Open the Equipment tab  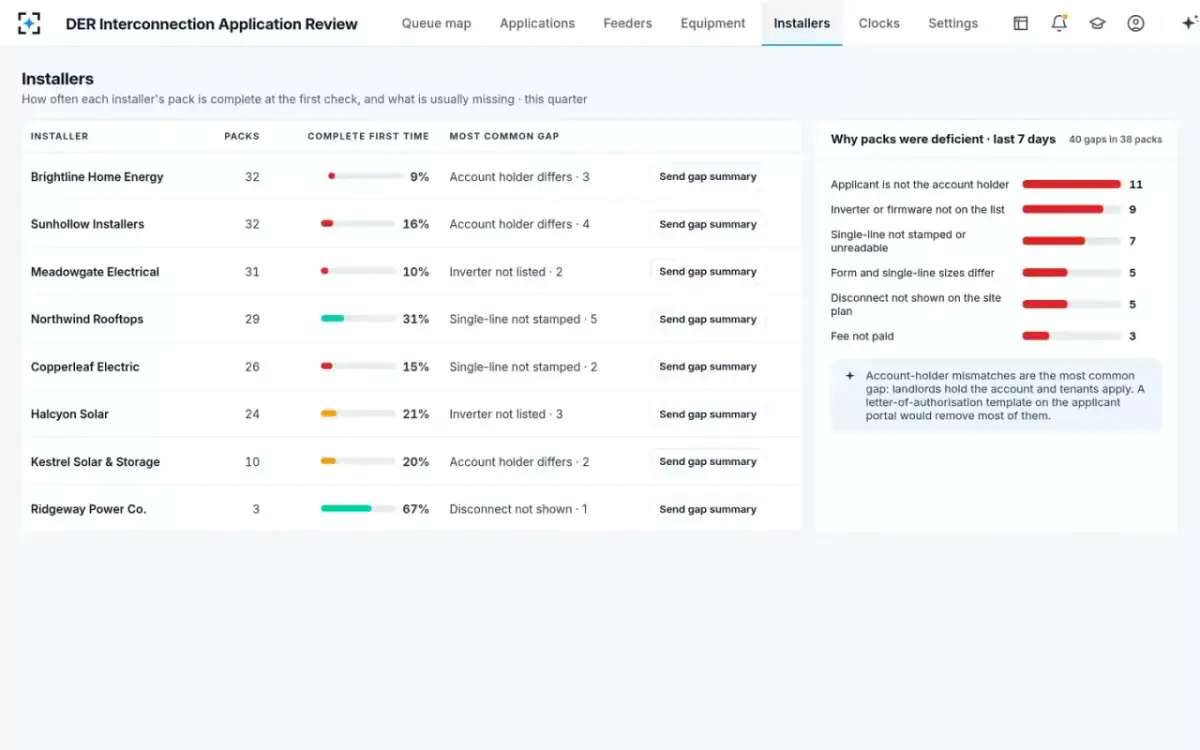pos(713,23)
